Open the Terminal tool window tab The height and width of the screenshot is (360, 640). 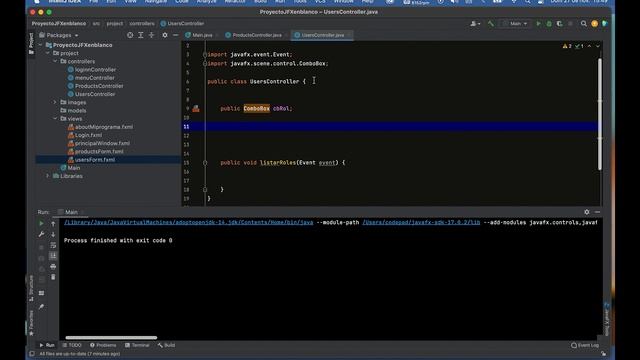click(x=137, y=345)
